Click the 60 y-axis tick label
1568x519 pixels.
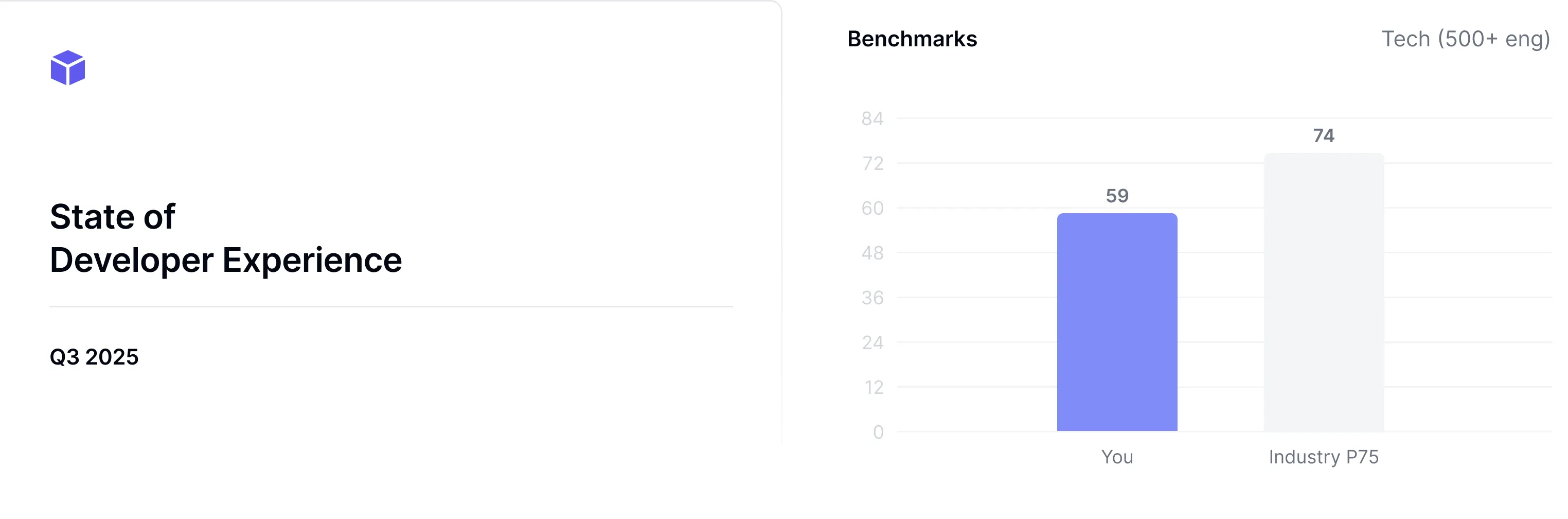pyautogui.click(x=872, y=209)
